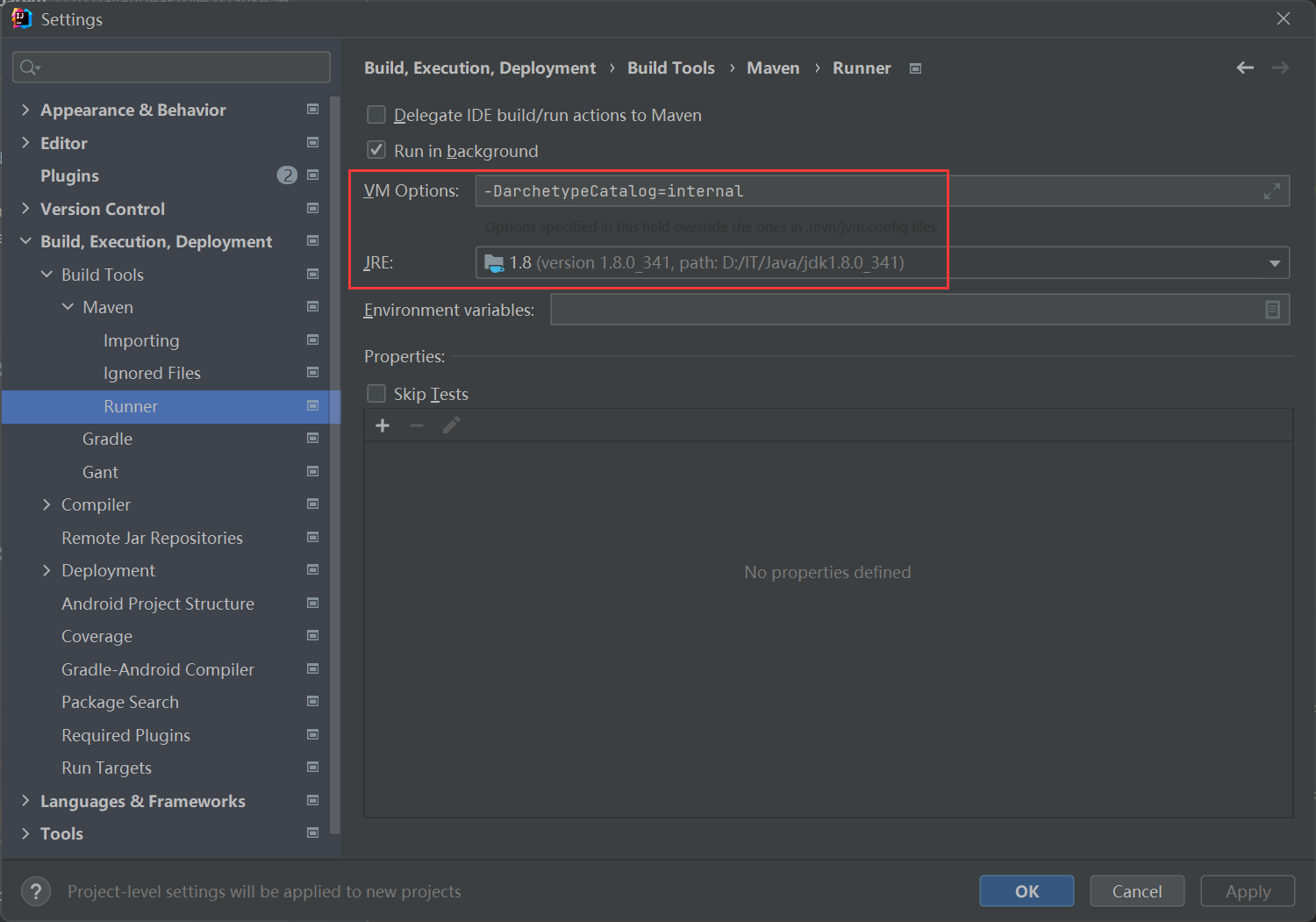Expand Languages & Frameworks section
The width and height of the screenshot is (1316, 922).
[x=25, y=801]
